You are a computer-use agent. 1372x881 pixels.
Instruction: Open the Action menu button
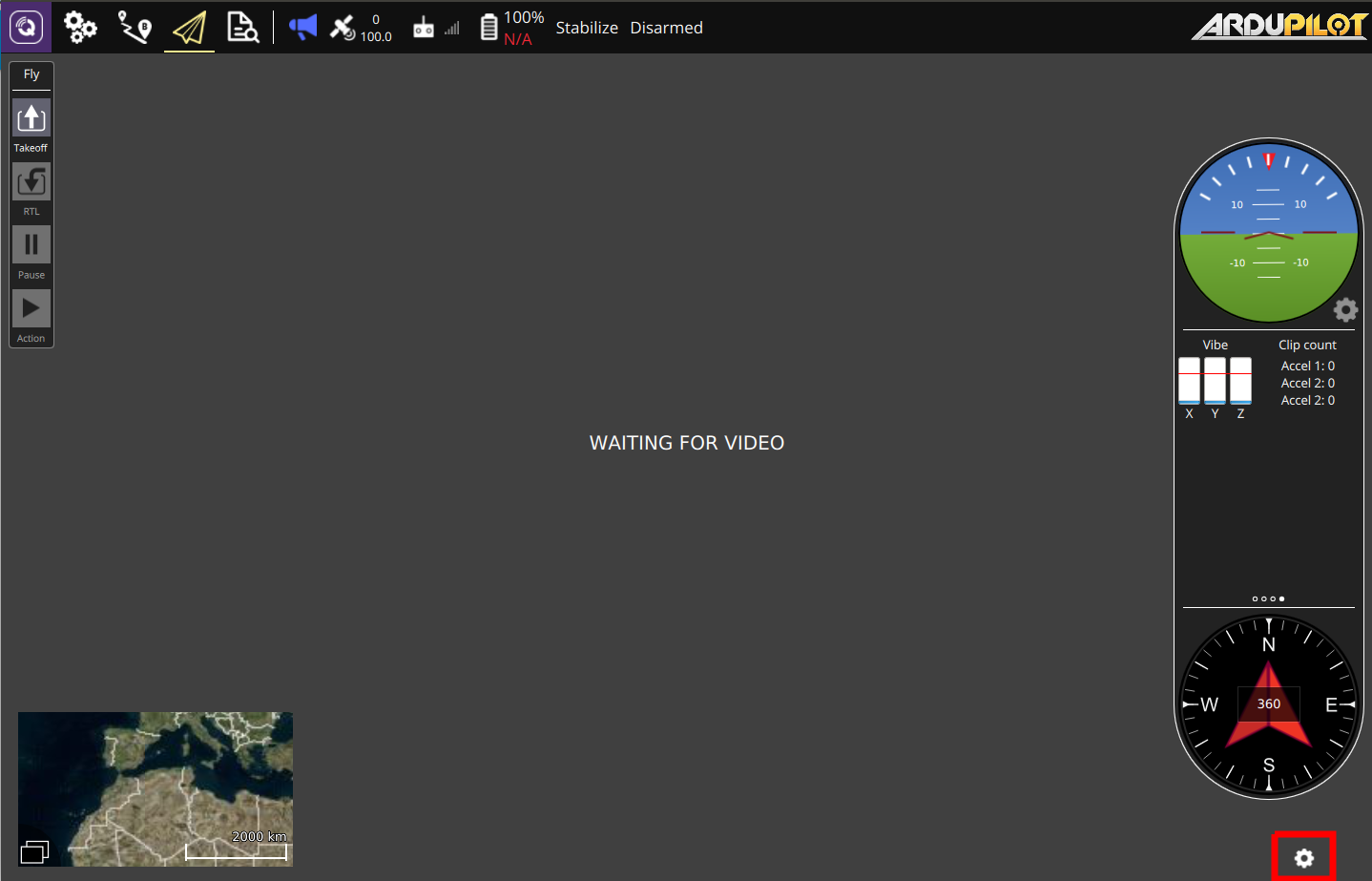[31, 317]
